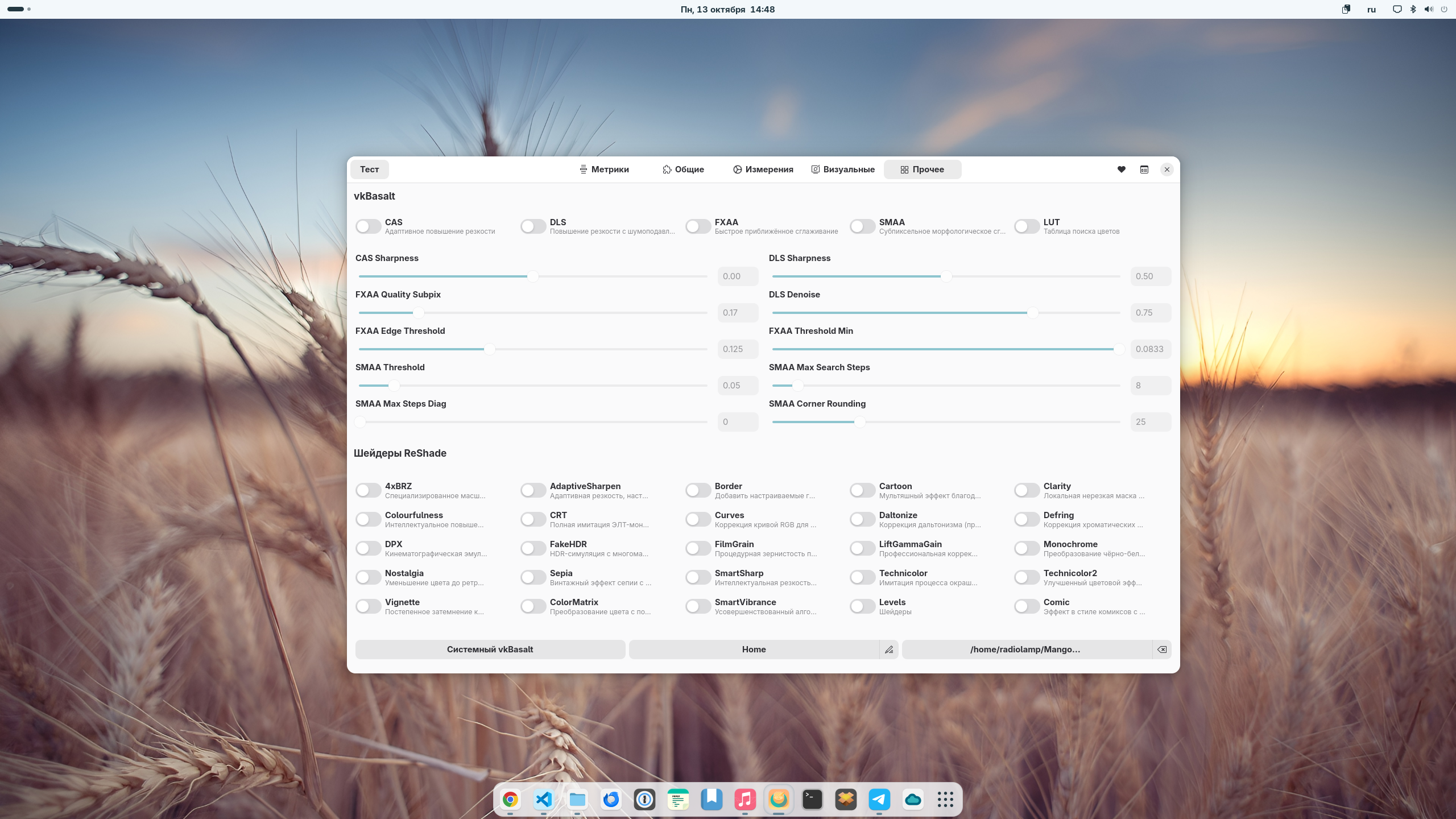Click the heart icon in header
The width and height of the screenshot is (1456, 819).
tap(1121, 169)
